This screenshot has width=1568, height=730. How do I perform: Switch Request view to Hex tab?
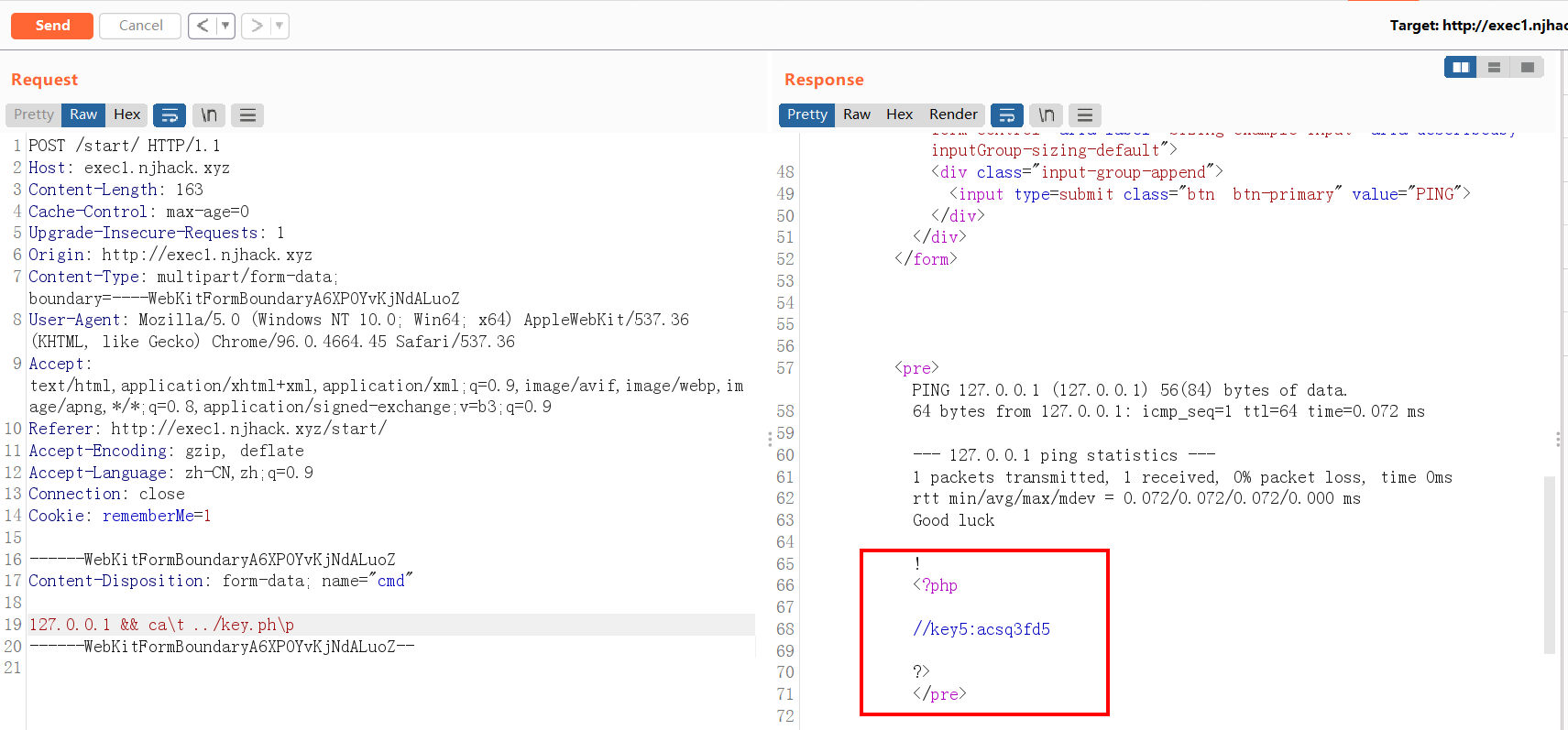[126, 114]
